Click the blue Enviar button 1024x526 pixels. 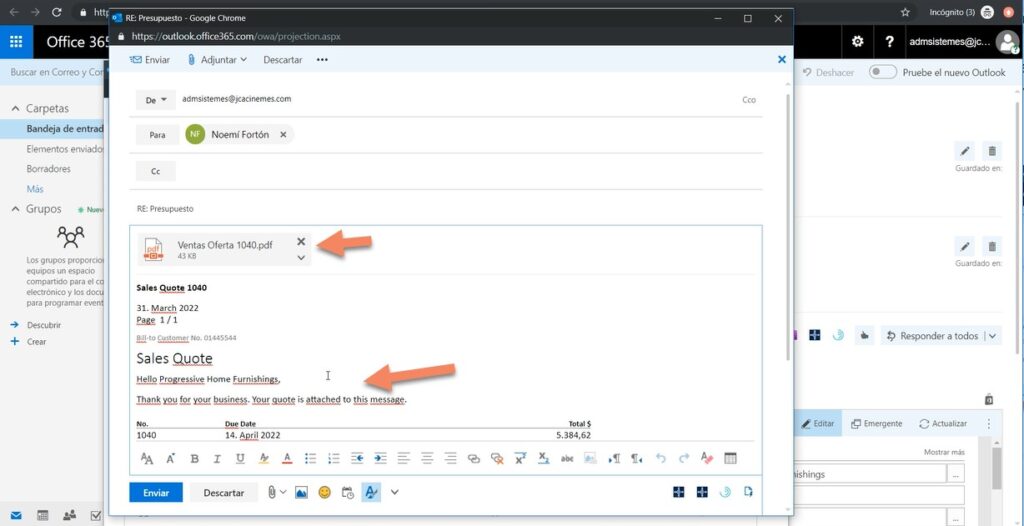pyautogui.click(x=156, y=492)
